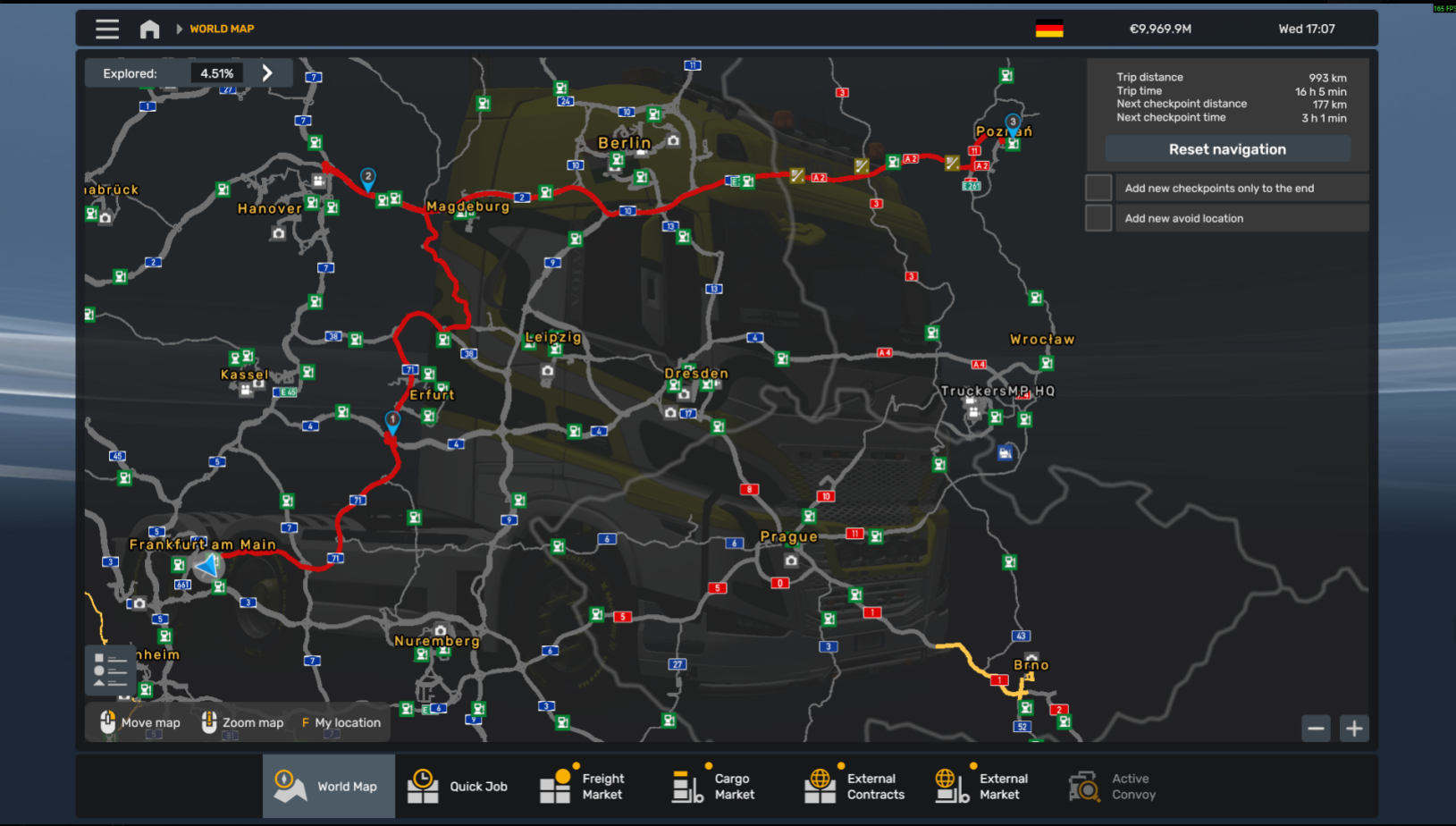
Task: Select checkpoint marker 3 at Poznań
Action: point(1012,122)
